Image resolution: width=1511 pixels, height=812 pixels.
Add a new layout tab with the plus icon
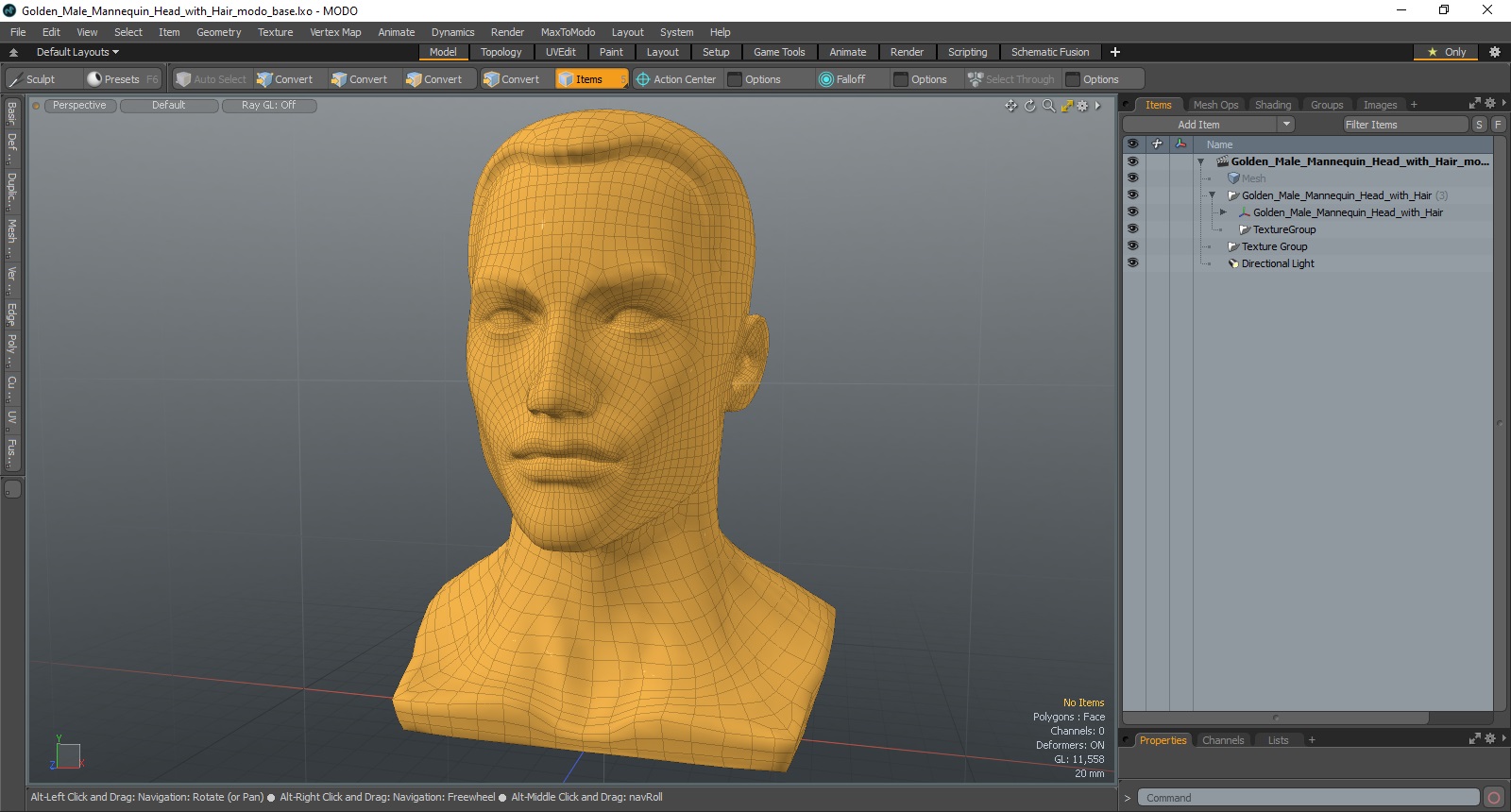tap(1115, 52)
